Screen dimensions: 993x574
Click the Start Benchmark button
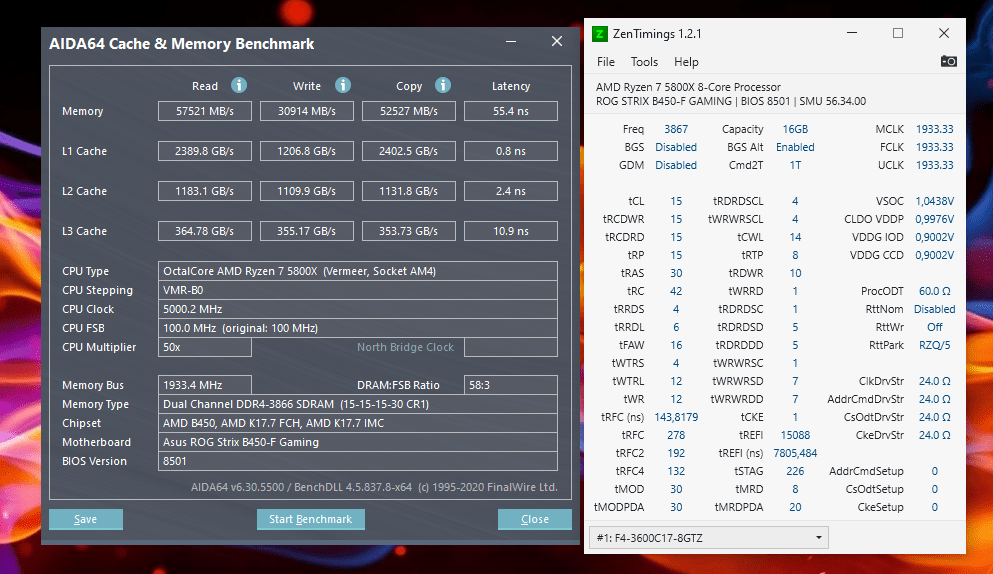[x=310, y=520]
